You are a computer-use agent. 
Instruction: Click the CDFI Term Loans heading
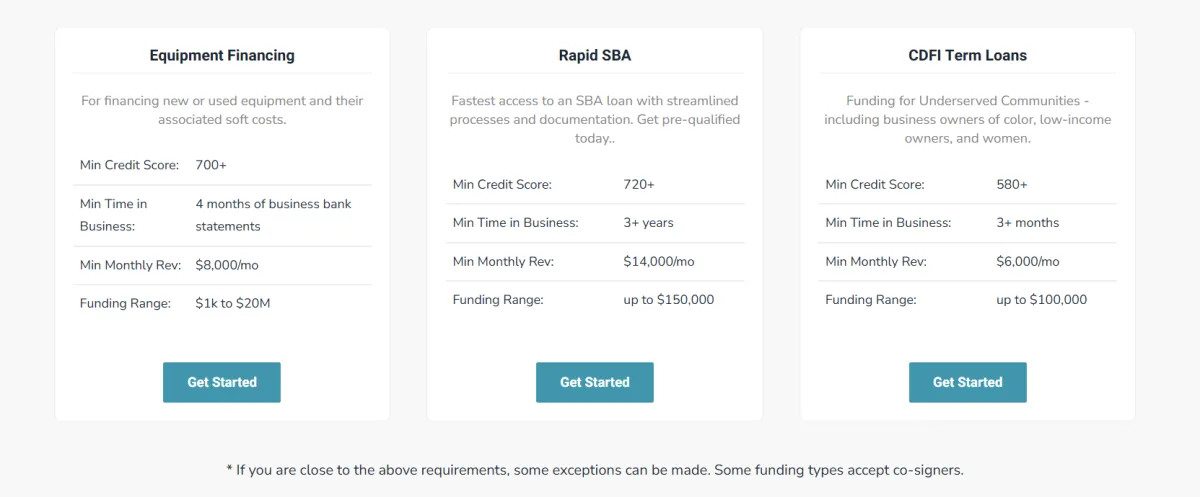[967, 55]
